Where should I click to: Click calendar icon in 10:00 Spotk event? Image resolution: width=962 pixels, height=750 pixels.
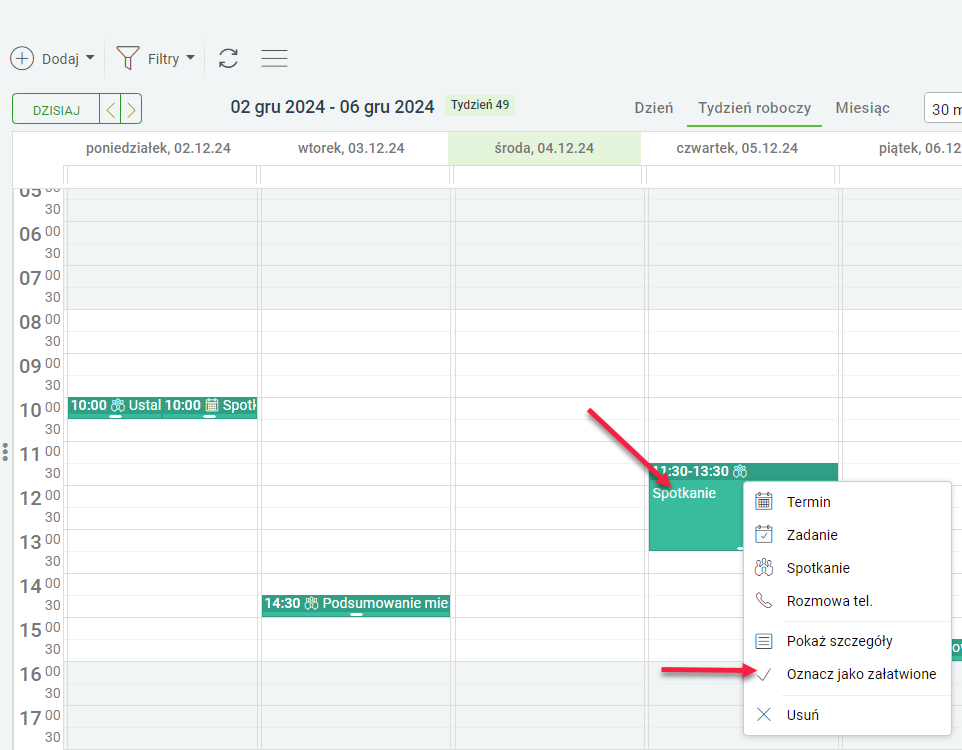(212, 405)
